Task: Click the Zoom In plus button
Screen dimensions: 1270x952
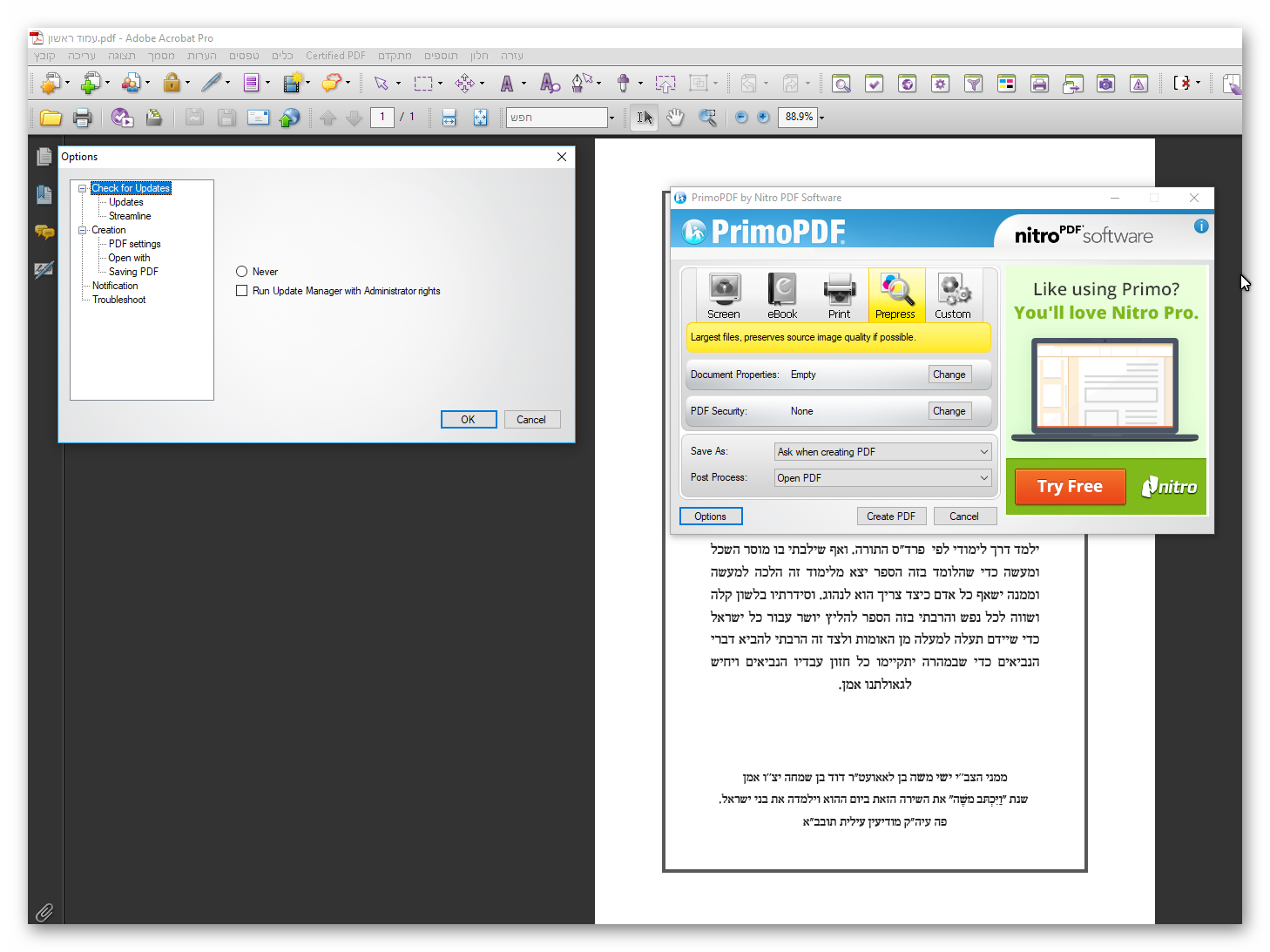Action: coord(763,117)
